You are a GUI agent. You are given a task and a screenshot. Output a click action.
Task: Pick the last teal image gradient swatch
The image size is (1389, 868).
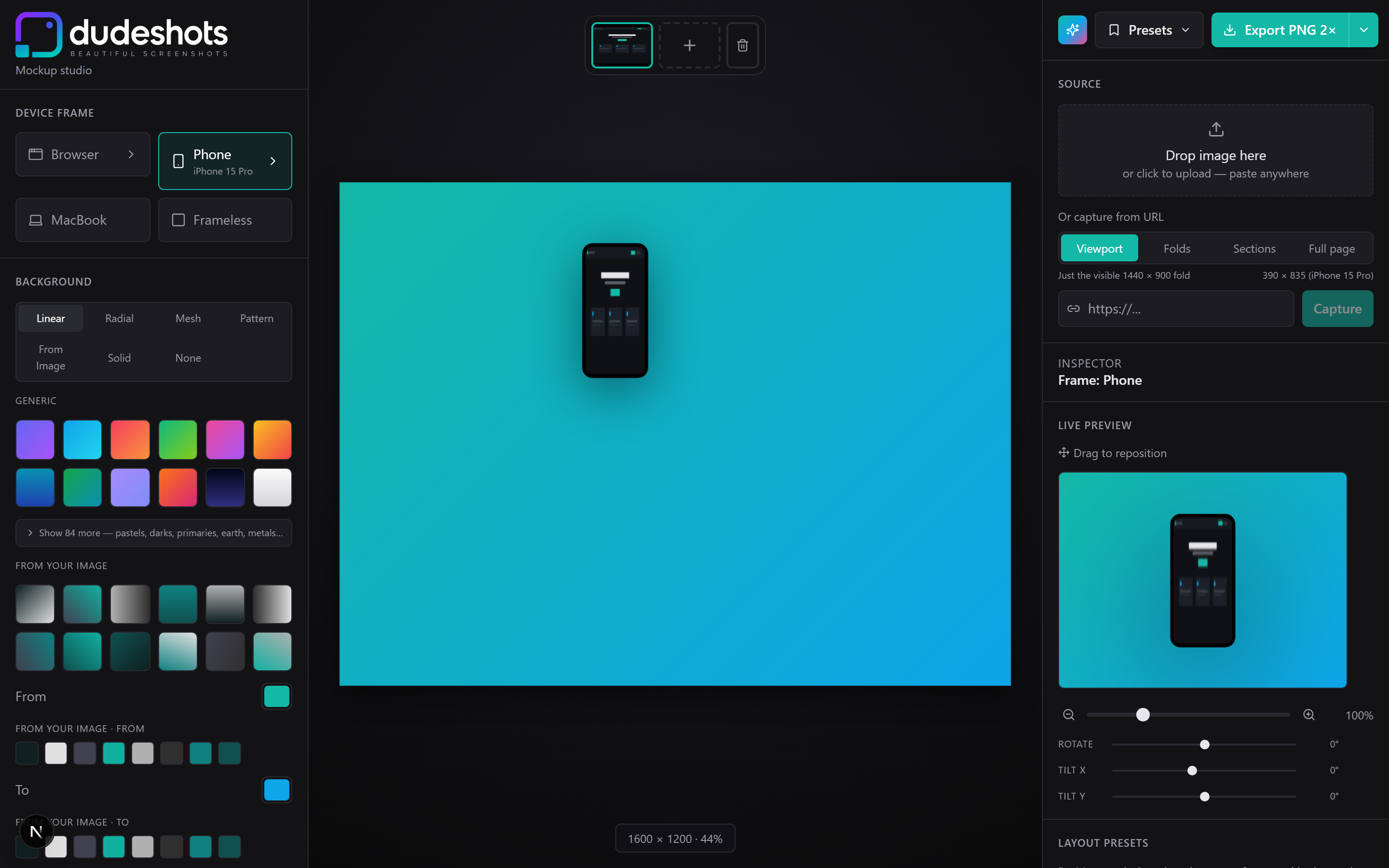click(272, 651)
